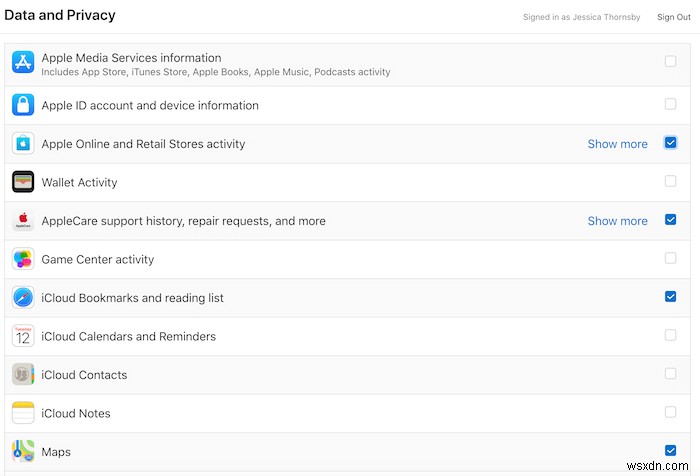This screenshot has width=700, height=476.
Task: Check Apple ID account and device information
Action: point(670,104)
